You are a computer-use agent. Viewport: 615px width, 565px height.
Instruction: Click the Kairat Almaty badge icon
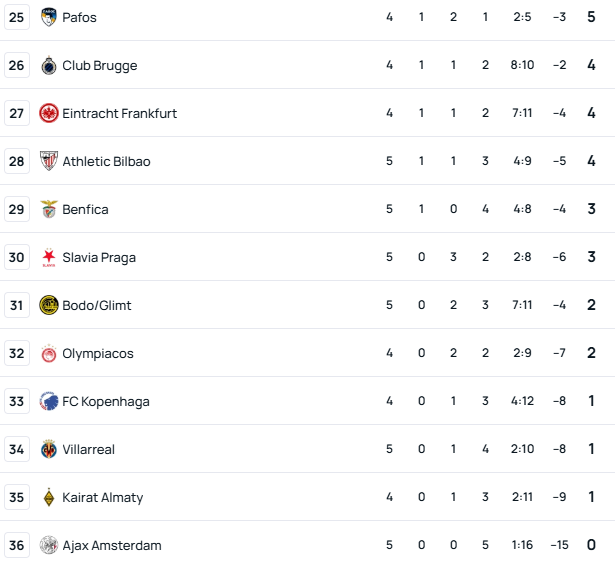tap(49, 497)
